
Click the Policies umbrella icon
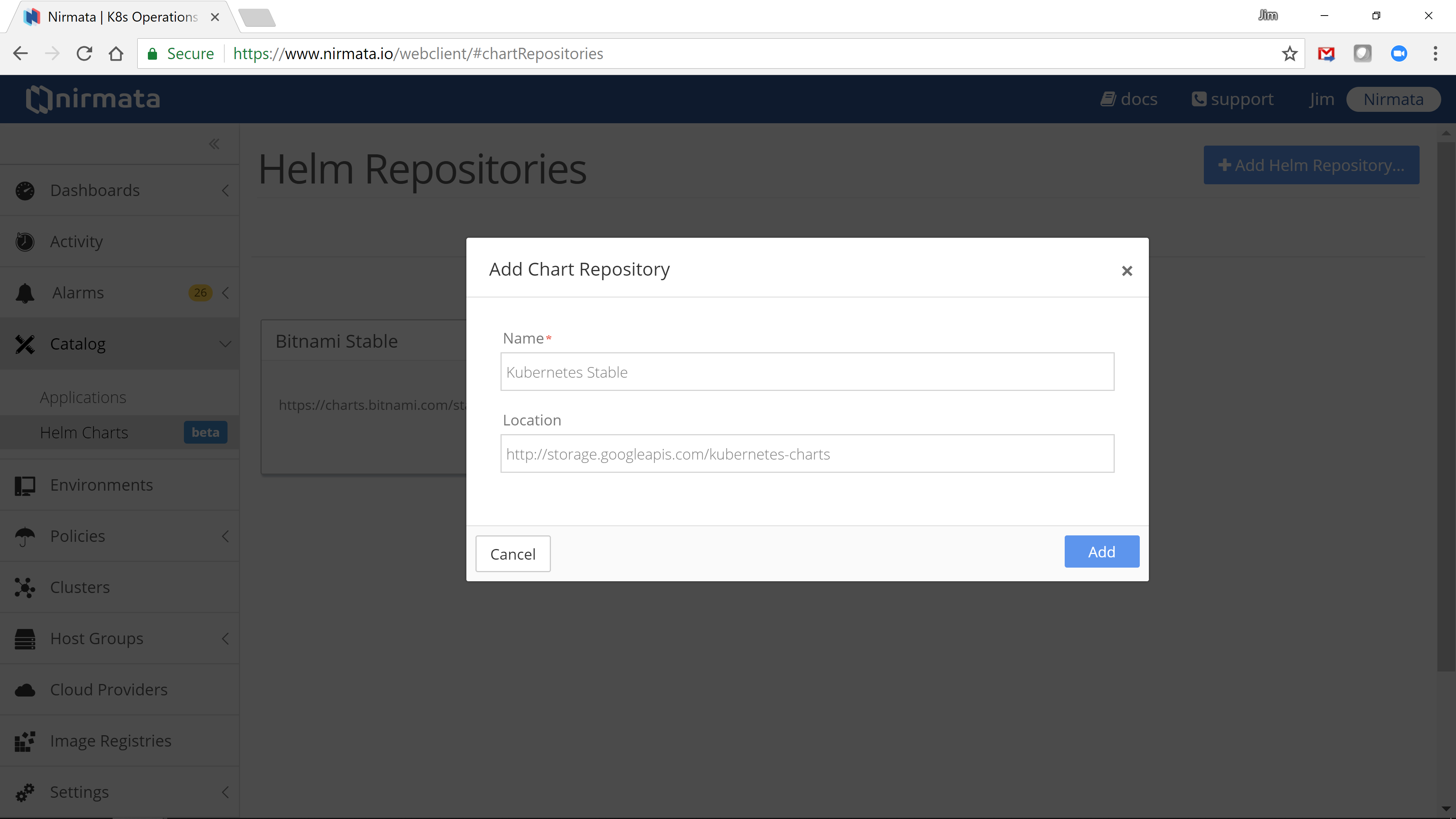pyautogui.click(x=25, y=537)
